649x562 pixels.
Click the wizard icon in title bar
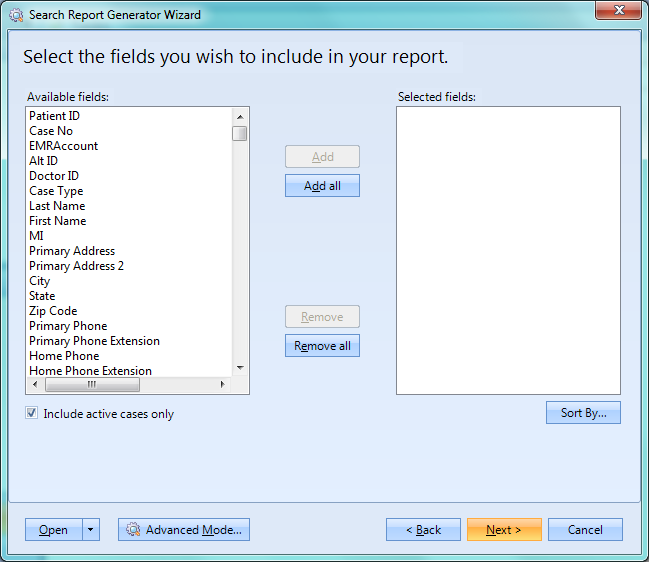[x=16, y=15]
